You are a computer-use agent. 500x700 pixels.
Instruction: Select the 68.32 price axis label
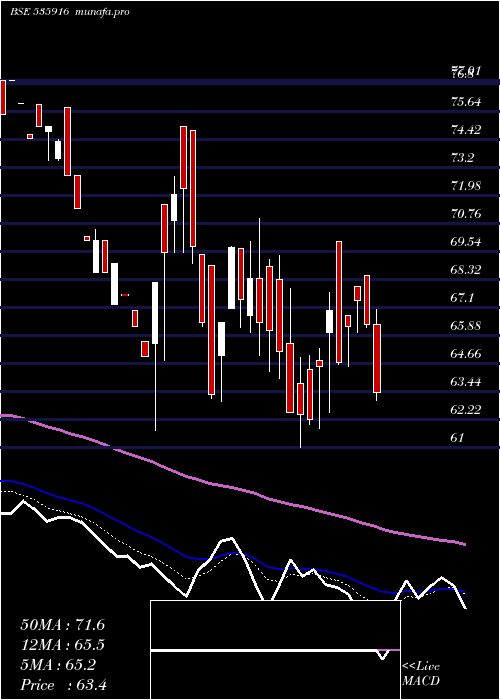466,270
